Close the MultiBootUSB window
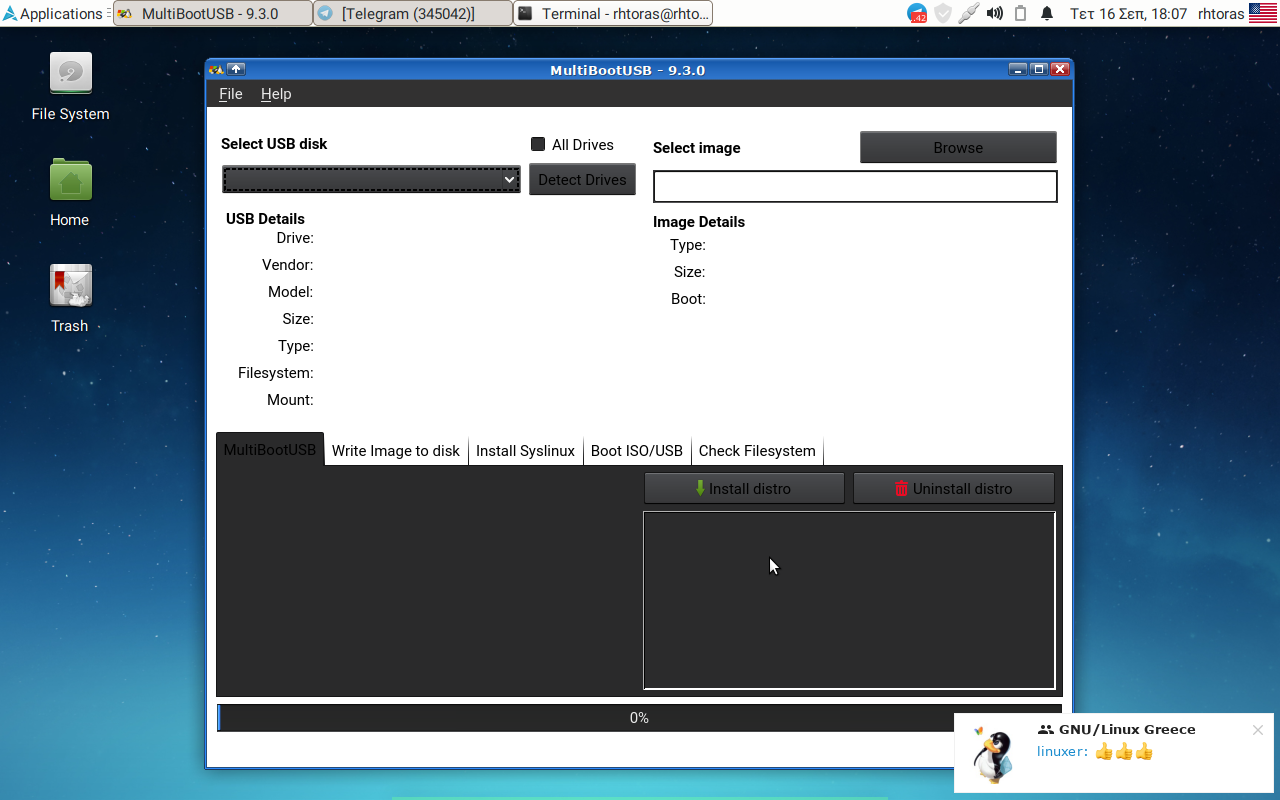1280x800 pixels. (x=1060, y=69)
